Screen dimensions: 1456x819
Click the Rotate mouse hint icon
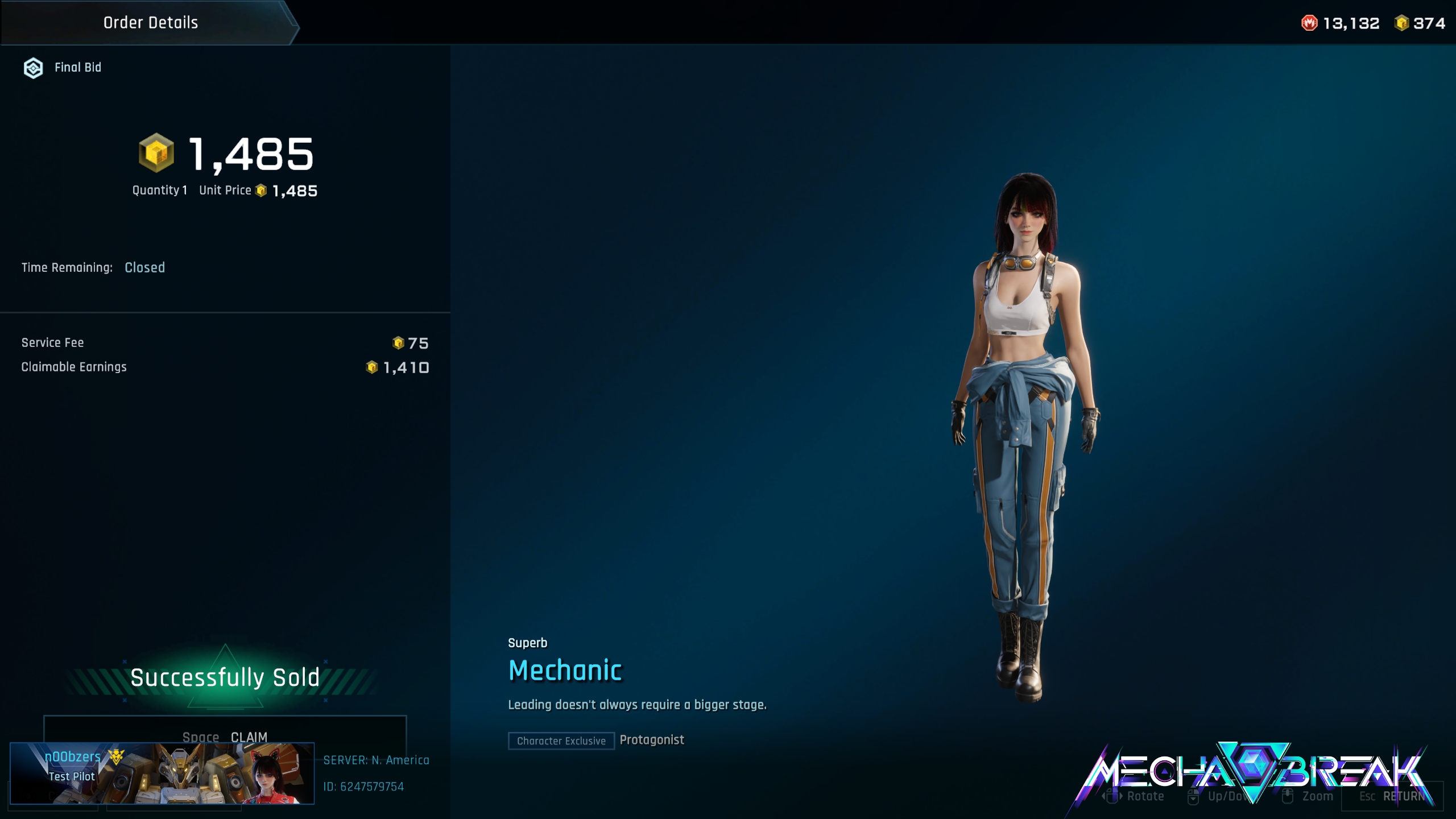[1112, 796]
